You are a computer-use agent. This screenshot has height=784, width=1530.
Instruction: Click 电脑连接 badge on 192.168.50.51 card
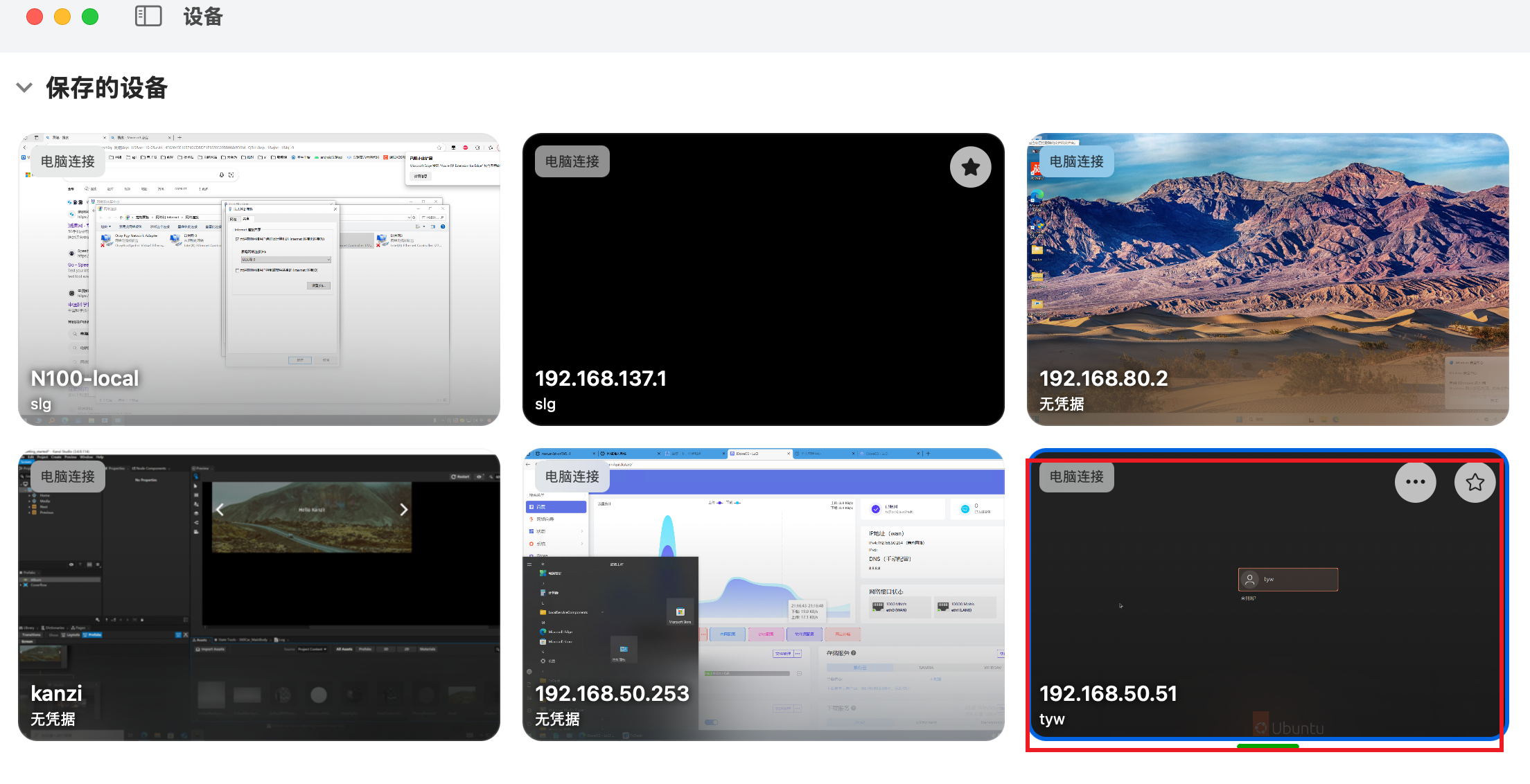click(x=1076, y=476)
